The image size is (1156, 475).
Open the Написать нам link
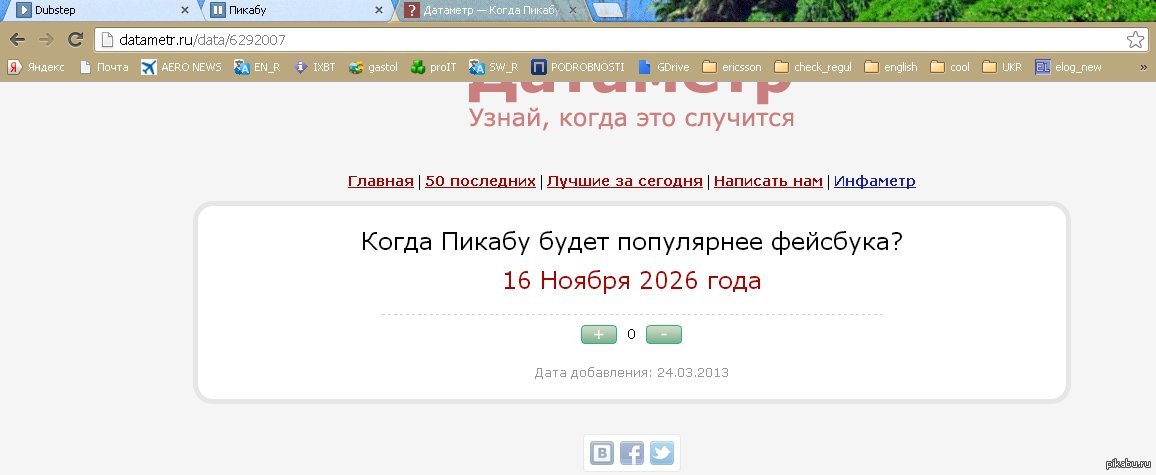point(768,181)
